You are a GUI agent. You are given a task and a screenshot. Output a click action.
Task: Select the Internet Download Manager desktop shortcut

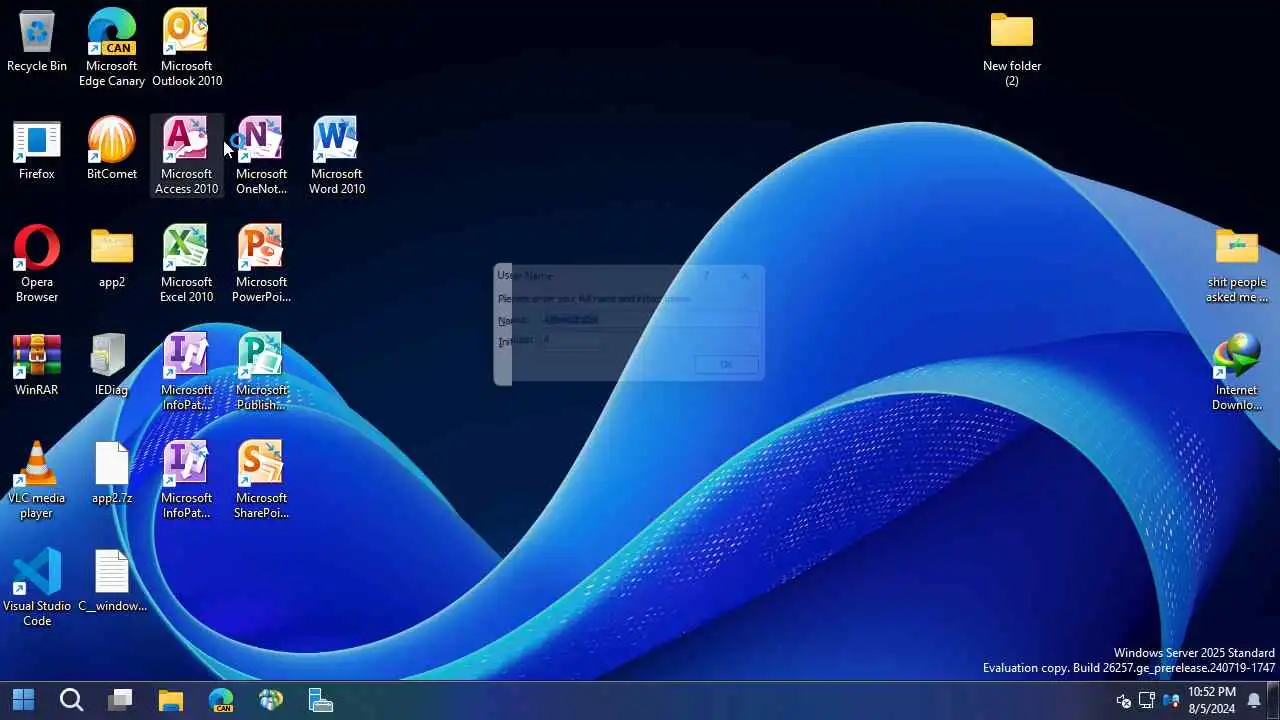1237,372
